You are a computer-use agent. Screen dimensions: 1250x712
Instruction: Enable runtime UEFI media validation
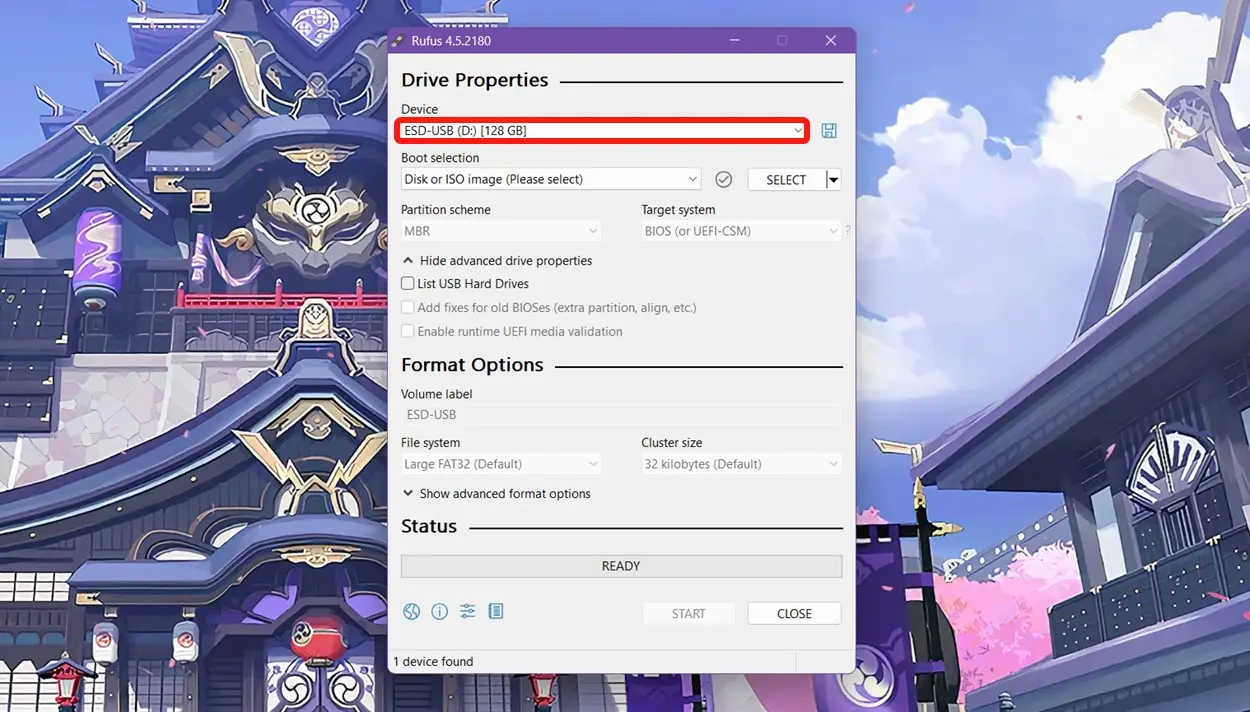click(x=408, y=331)
